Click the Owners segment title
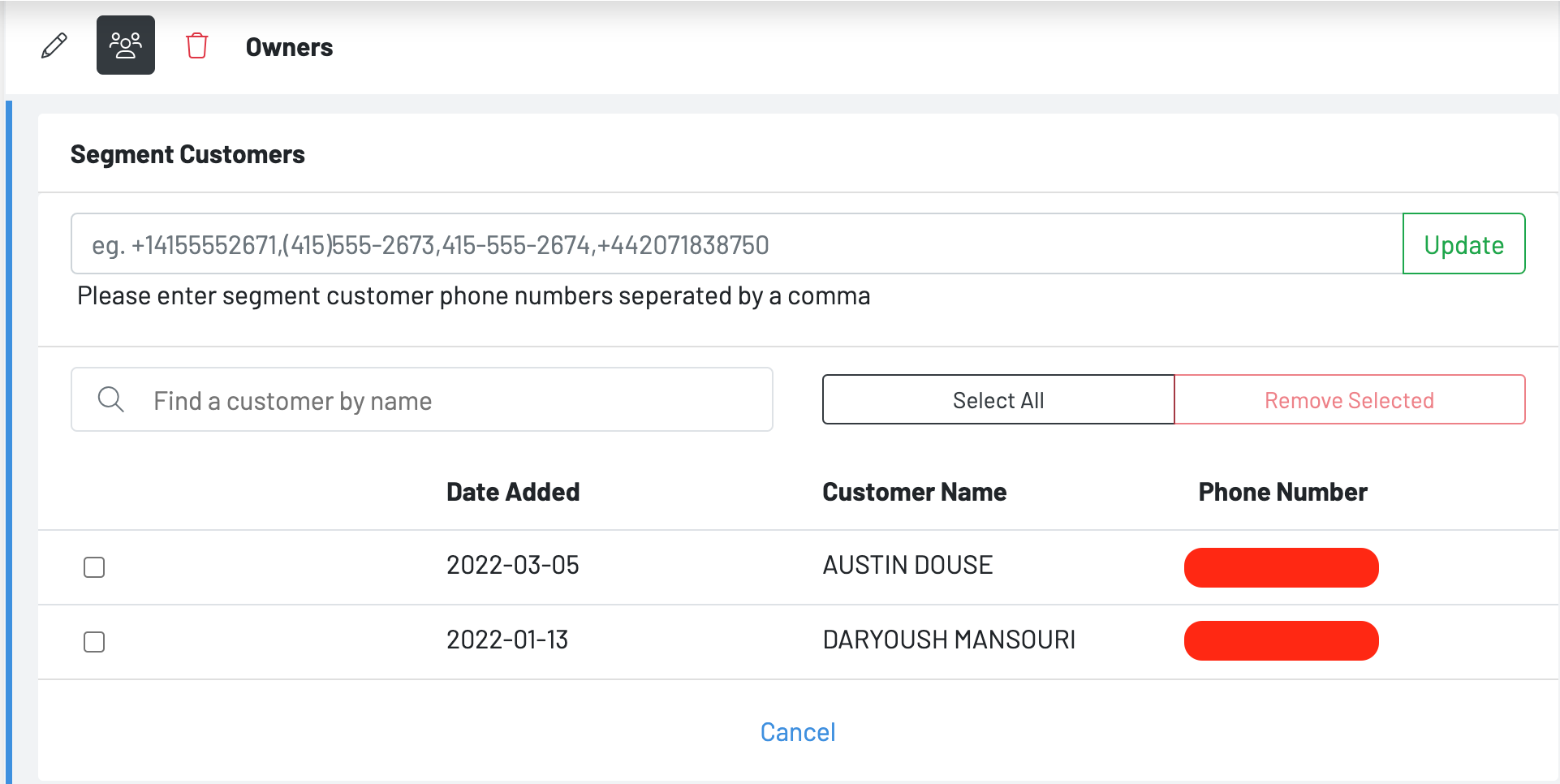The image size is (1560, 784). (x=289, y=47)
